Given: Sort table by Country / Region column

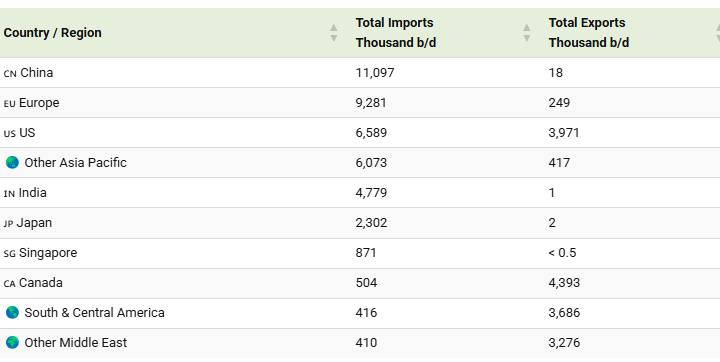Looking at the screenshot, I should [x=334, y=33].
